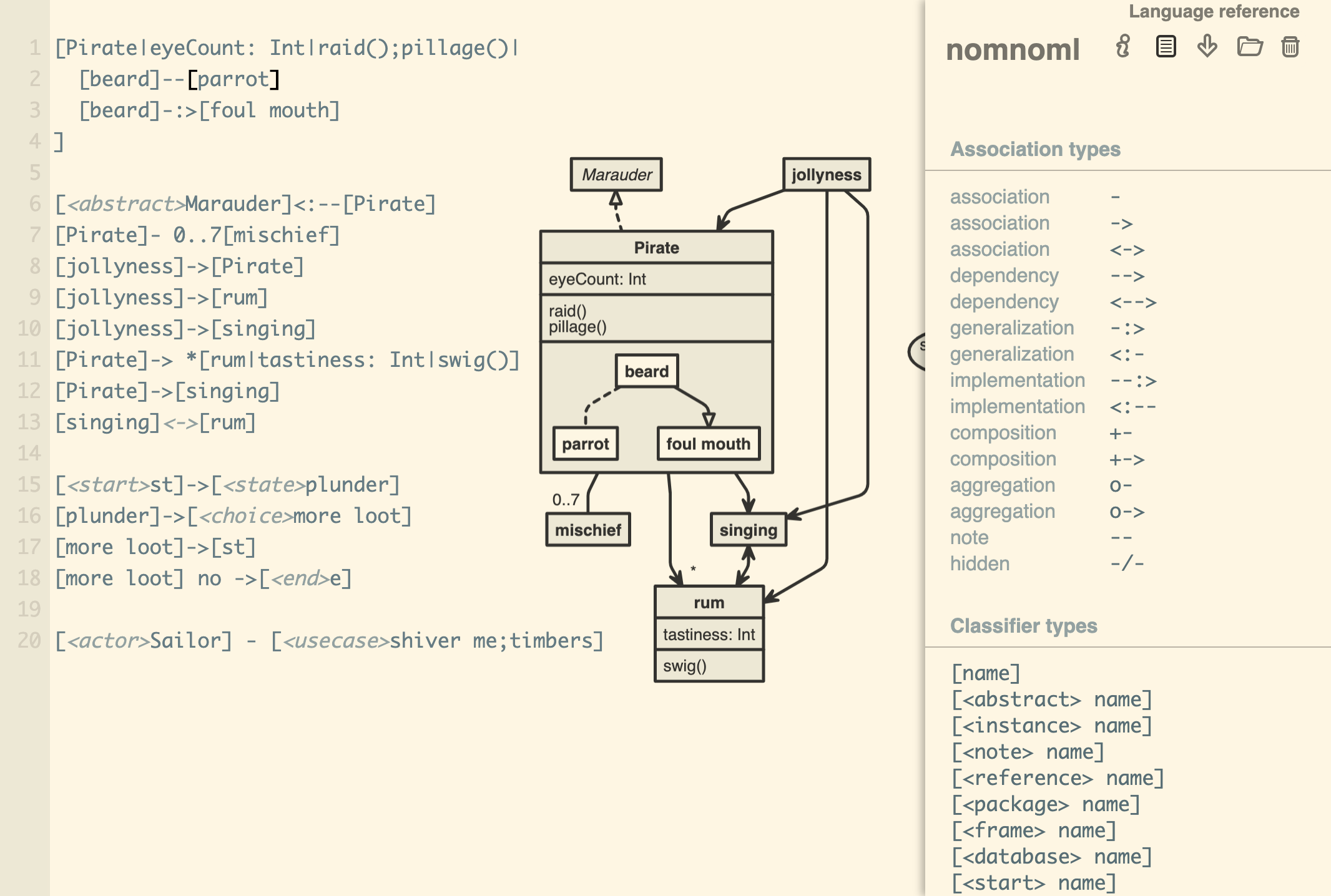Click the mischief node below the 0..7 label
Viewport: 1331px width, 896px height.
coord(587,530)
